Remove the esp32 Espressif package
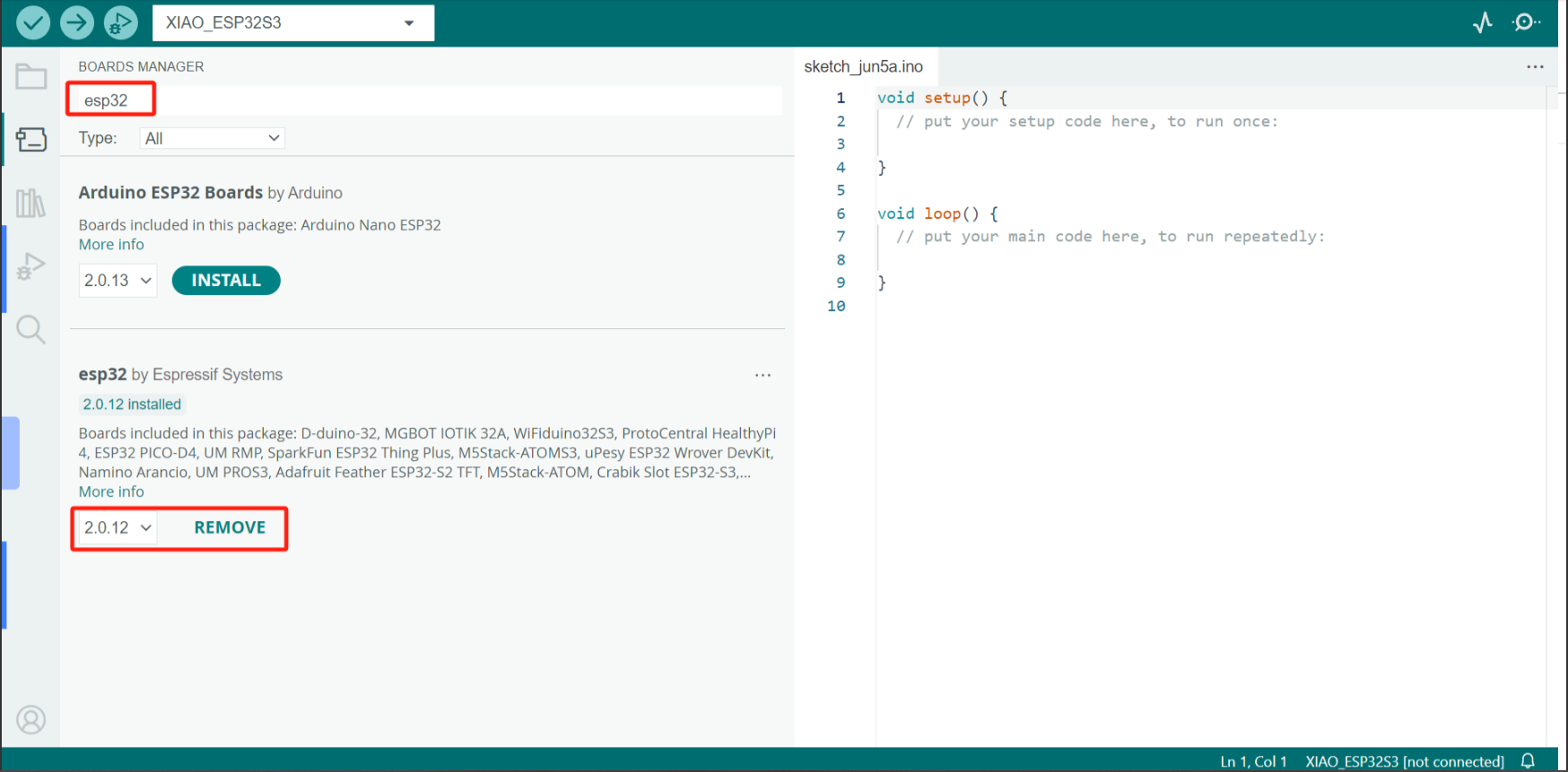The image size is (1568, 772). coord(230,528)
